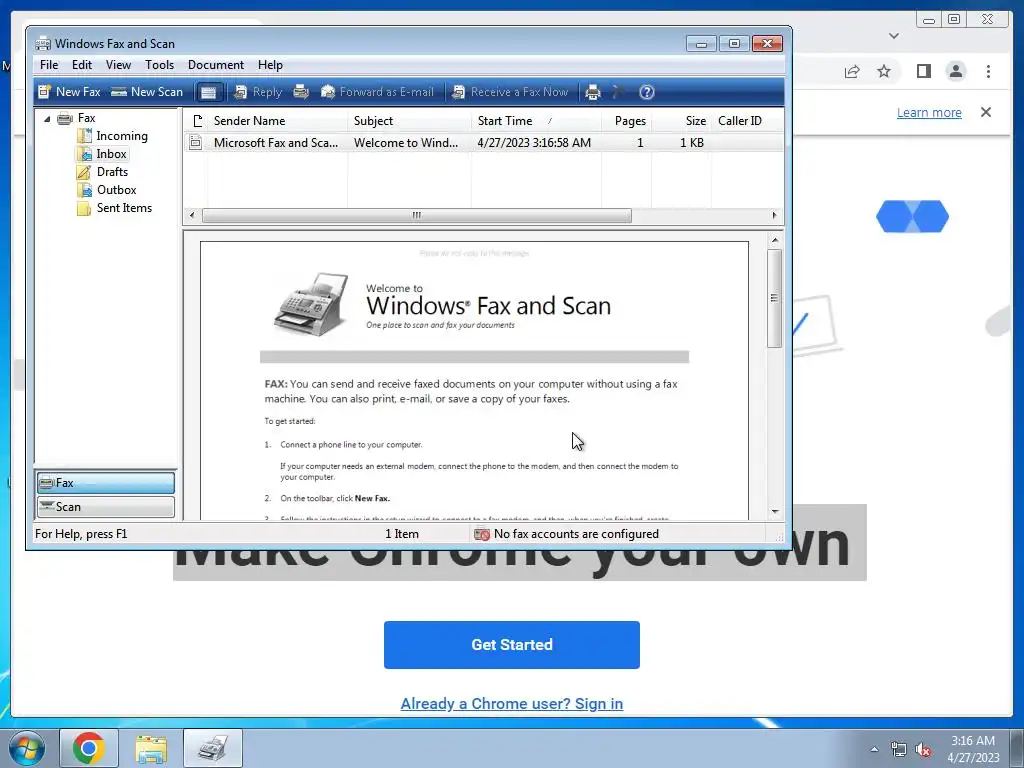Open the Chrome profile avatar icon
Image resolution: width=1024 pixels, height=768 pixels.
click(956, 71)
